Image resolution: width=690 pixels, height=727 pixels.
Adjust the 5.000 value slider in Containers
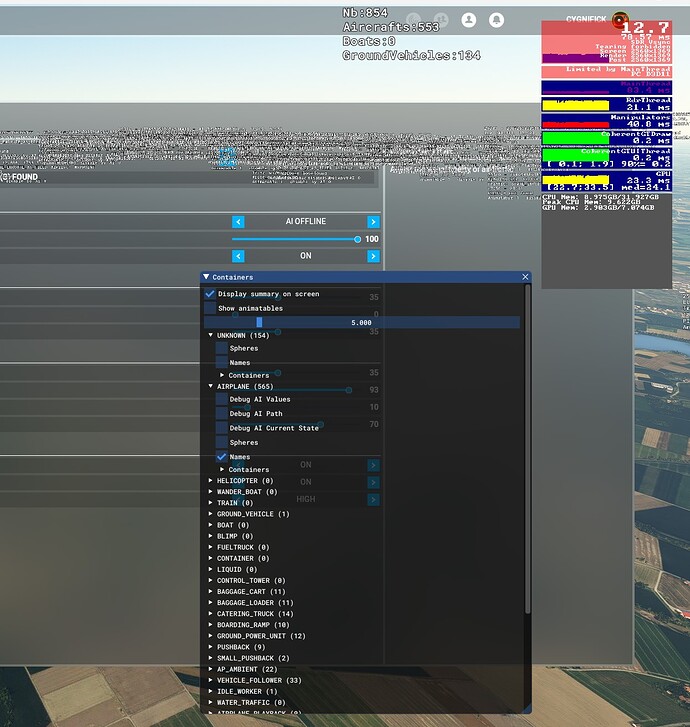362,322
